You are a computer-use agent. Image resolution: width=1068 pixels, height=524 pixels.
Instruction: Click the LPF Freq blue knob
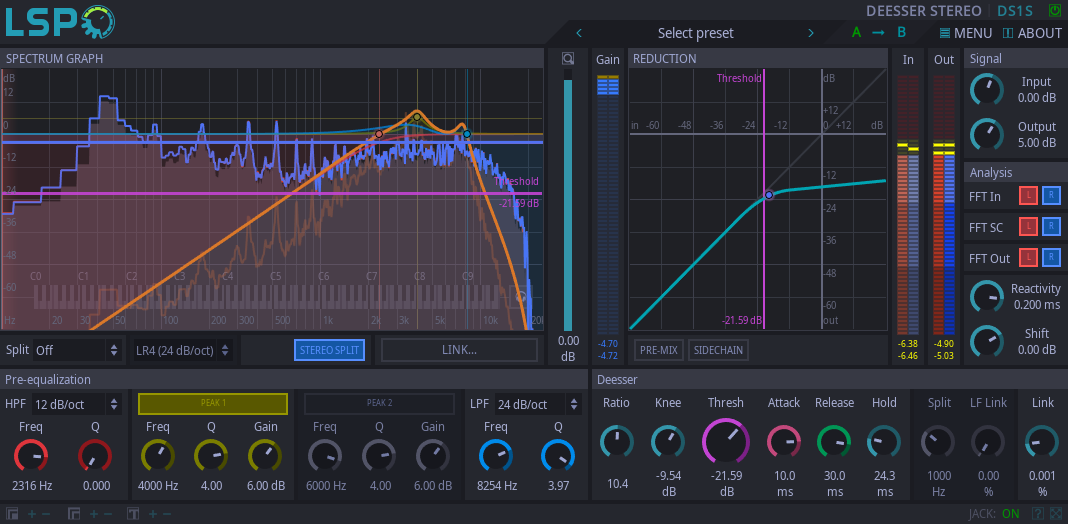tap(496, 456)
